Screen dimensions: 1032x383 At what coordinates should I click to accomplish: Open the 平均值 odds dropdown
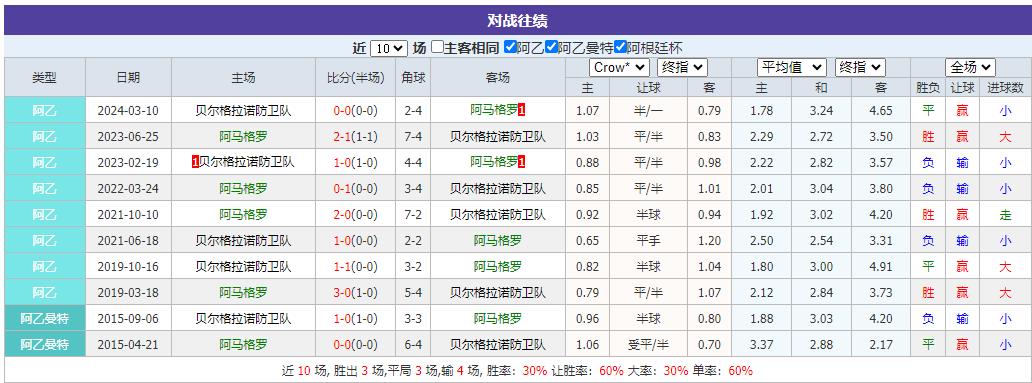pos(792,67)
